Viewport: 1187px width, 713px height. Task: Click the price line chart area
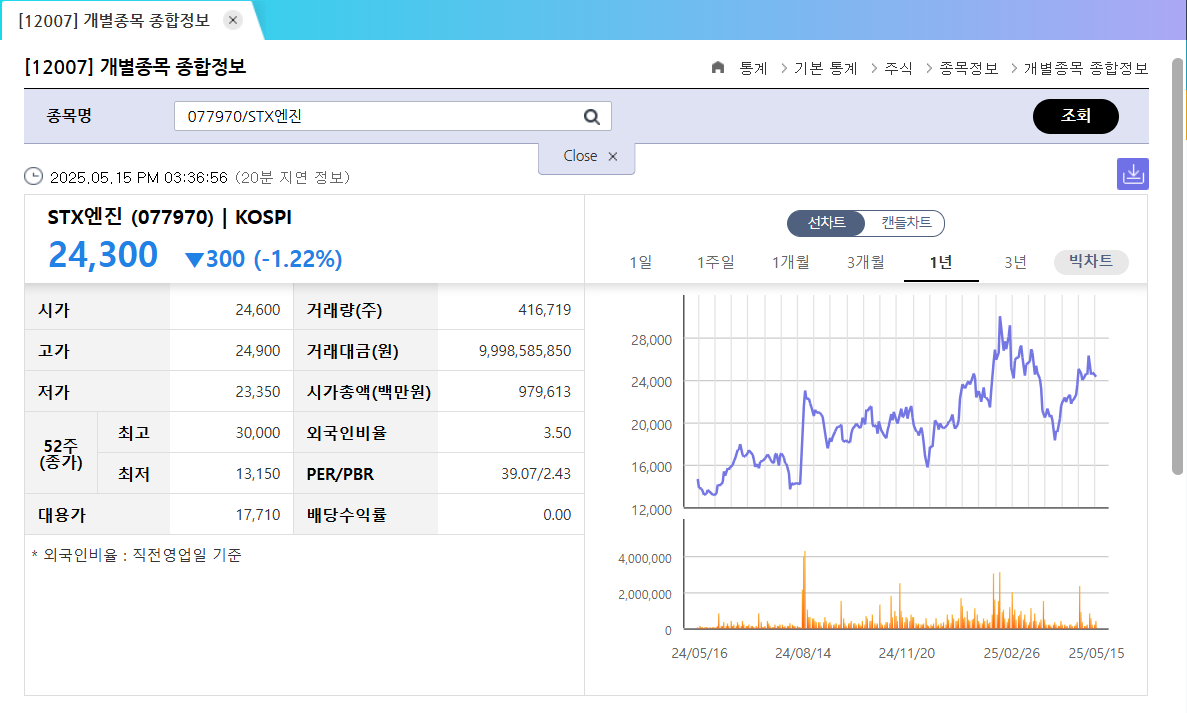pyautogui.click(x=896, y=402)
